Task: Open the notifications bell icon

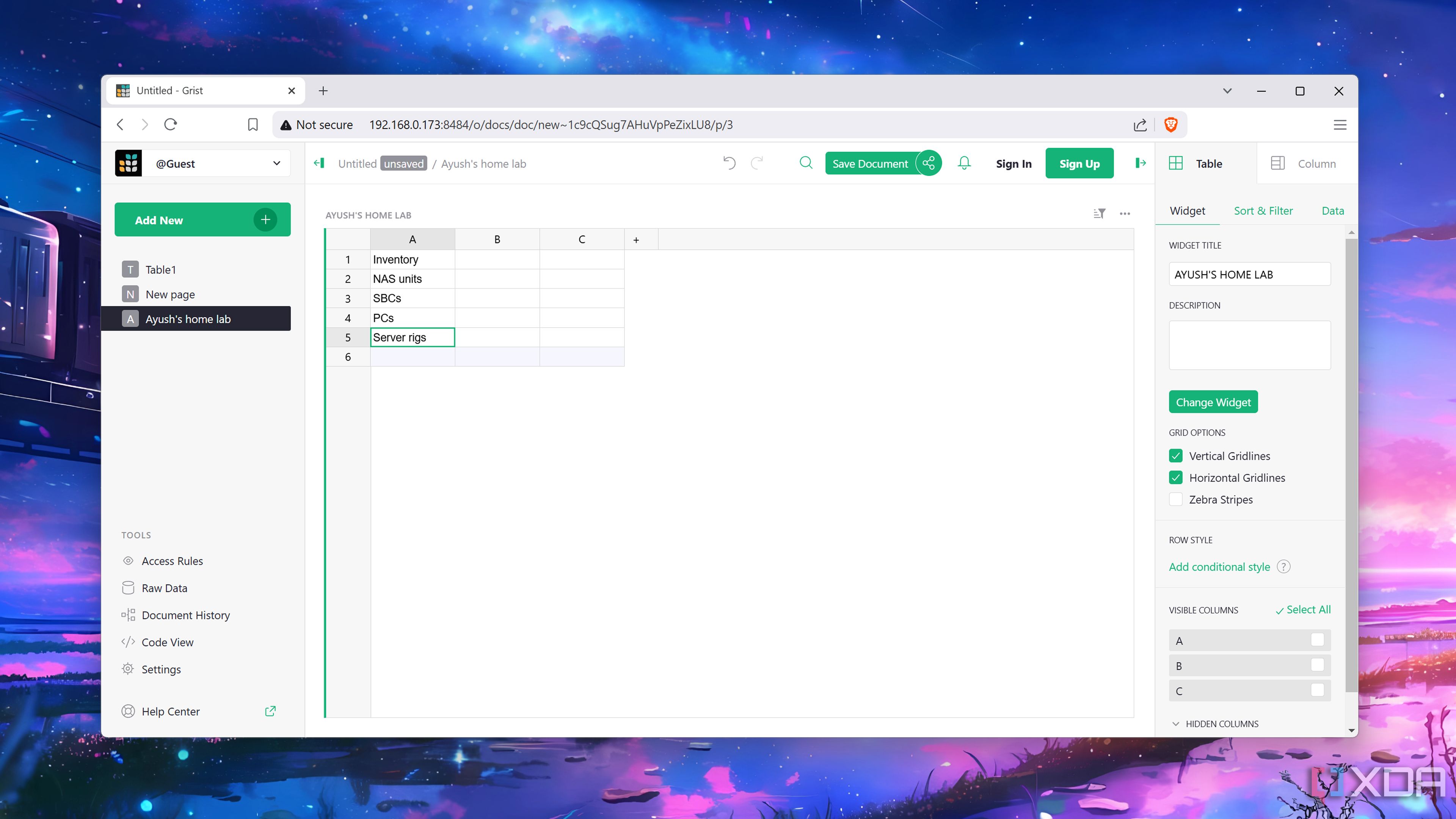Action: click(964, 163)
